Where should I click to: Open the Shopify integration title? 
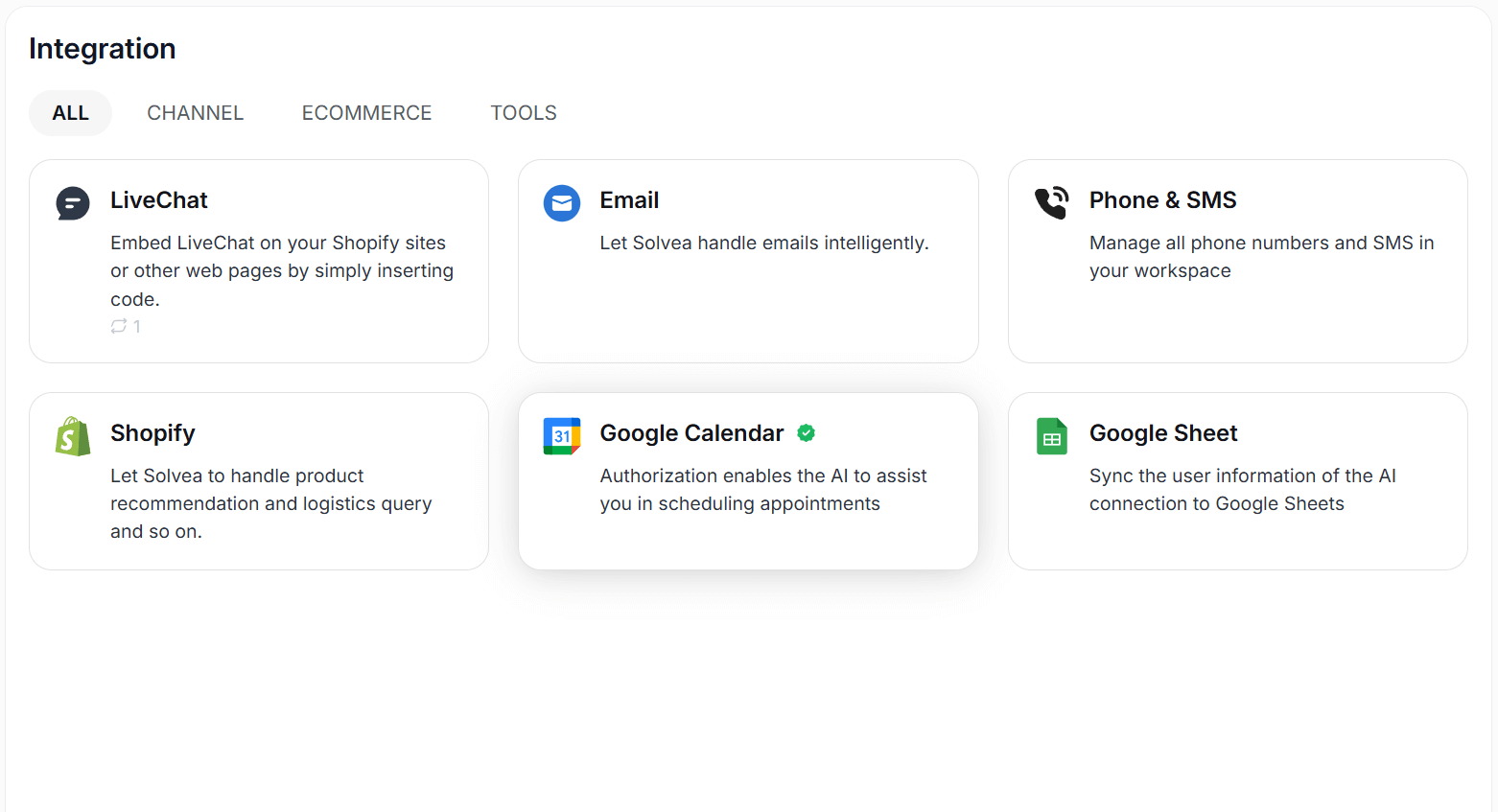pyautogui.click(x=152, y=433)
